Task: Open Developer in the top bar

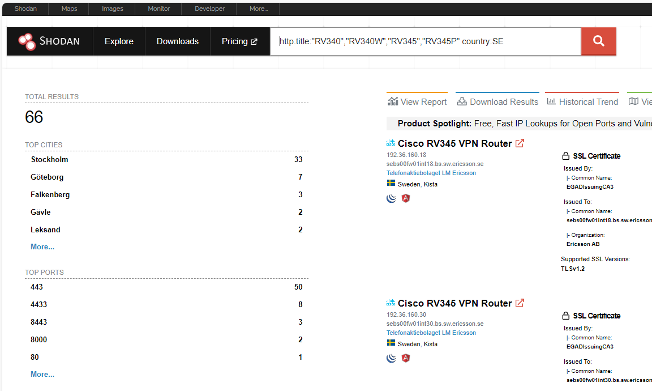Action: [210, 9]
